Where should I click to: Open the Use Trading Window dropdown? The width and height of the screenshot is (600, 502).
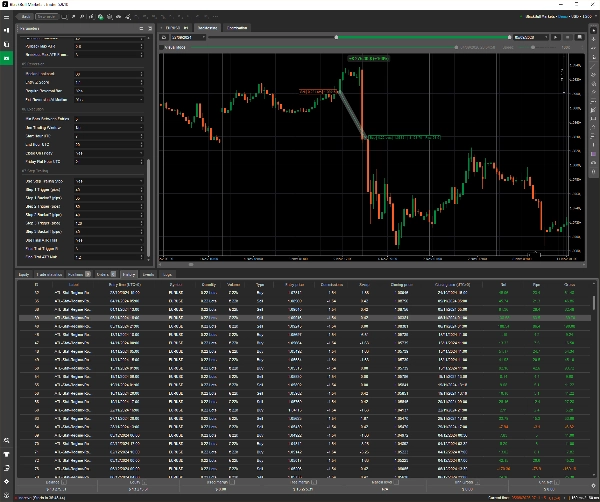click(109, 127)
